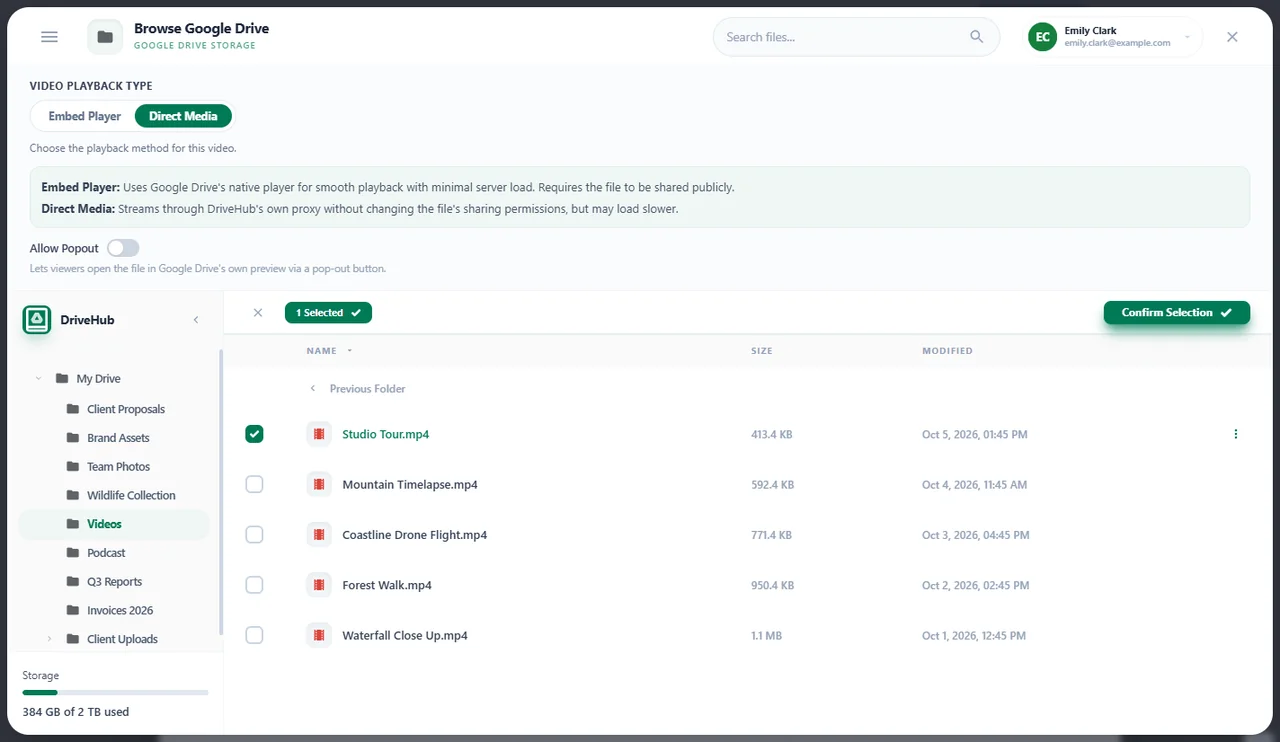Open the hamburger menu icon
The width and height of the screenshot is (1280, 742).
click(49, 37)
